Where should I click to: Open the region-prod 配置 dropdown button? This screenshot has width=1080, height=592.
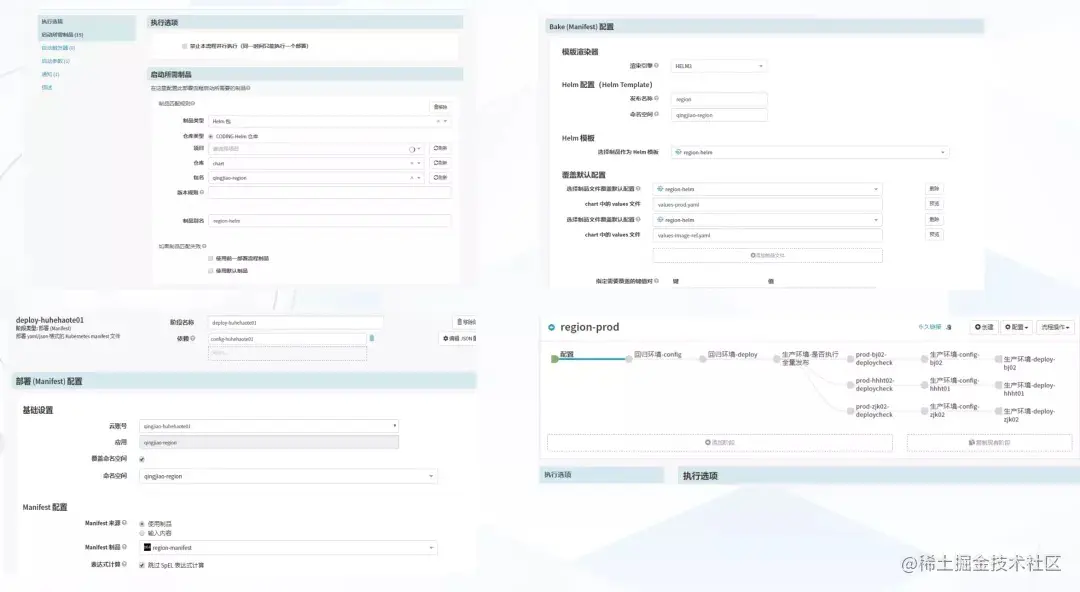[x=1017, y=327]
